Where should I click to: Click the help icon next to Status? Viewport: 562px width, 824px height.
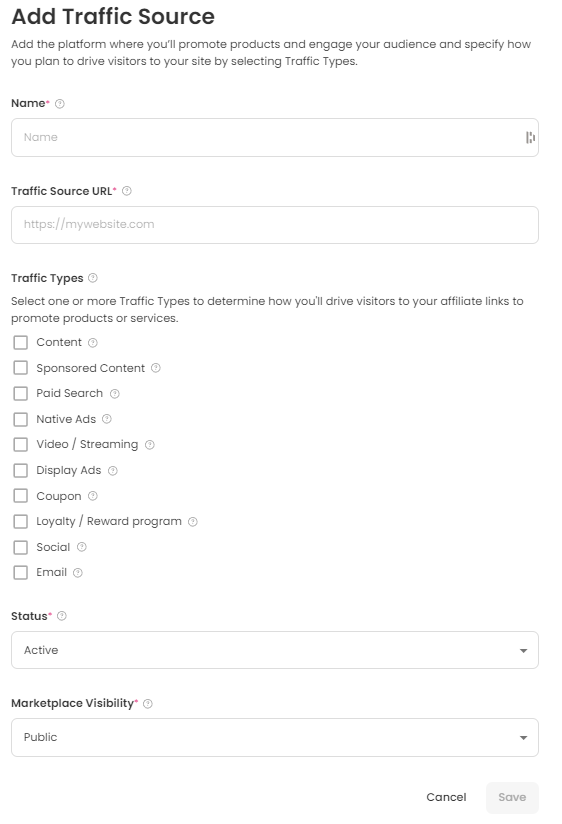click(x=62, y=616)
